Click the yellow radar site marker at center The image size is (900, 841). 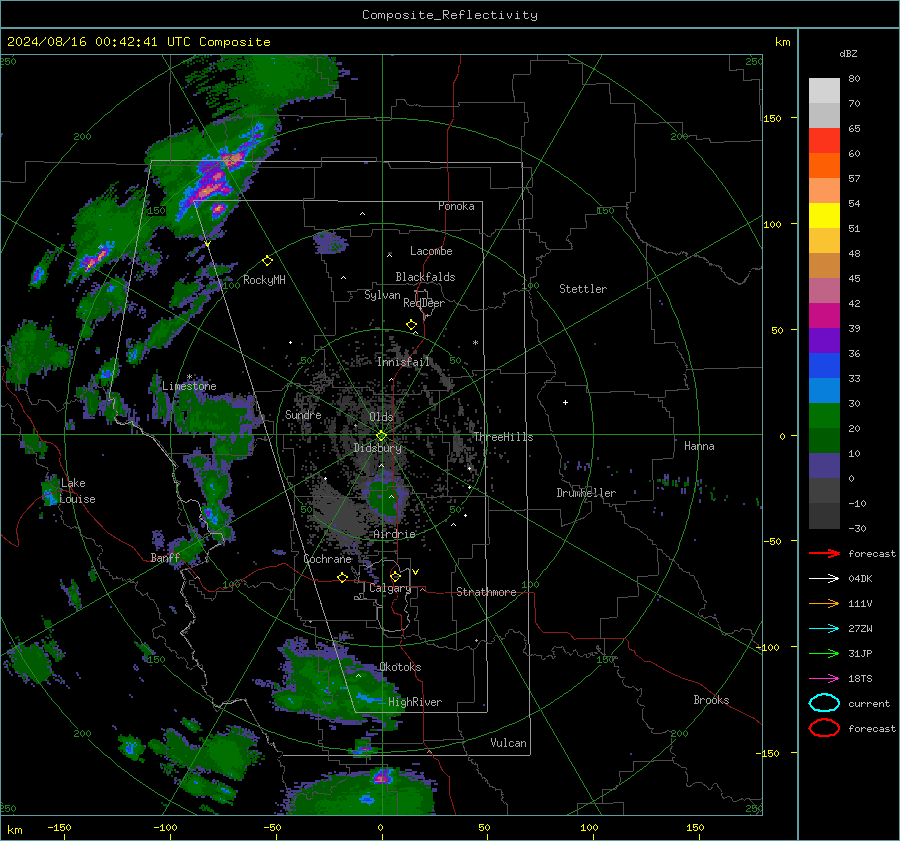381,436
